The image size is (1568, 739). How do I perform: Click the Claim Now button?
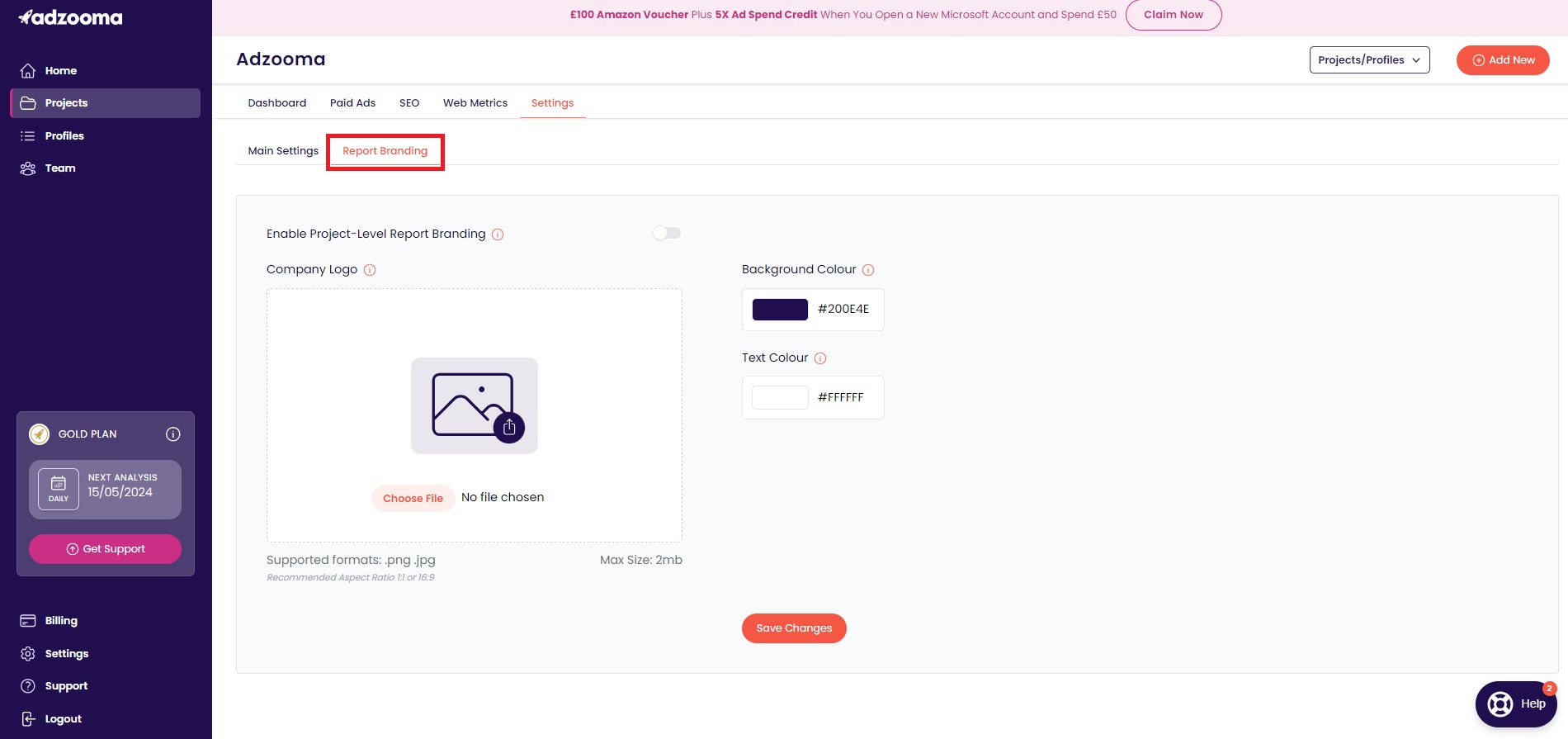[x=1174, y=15]
